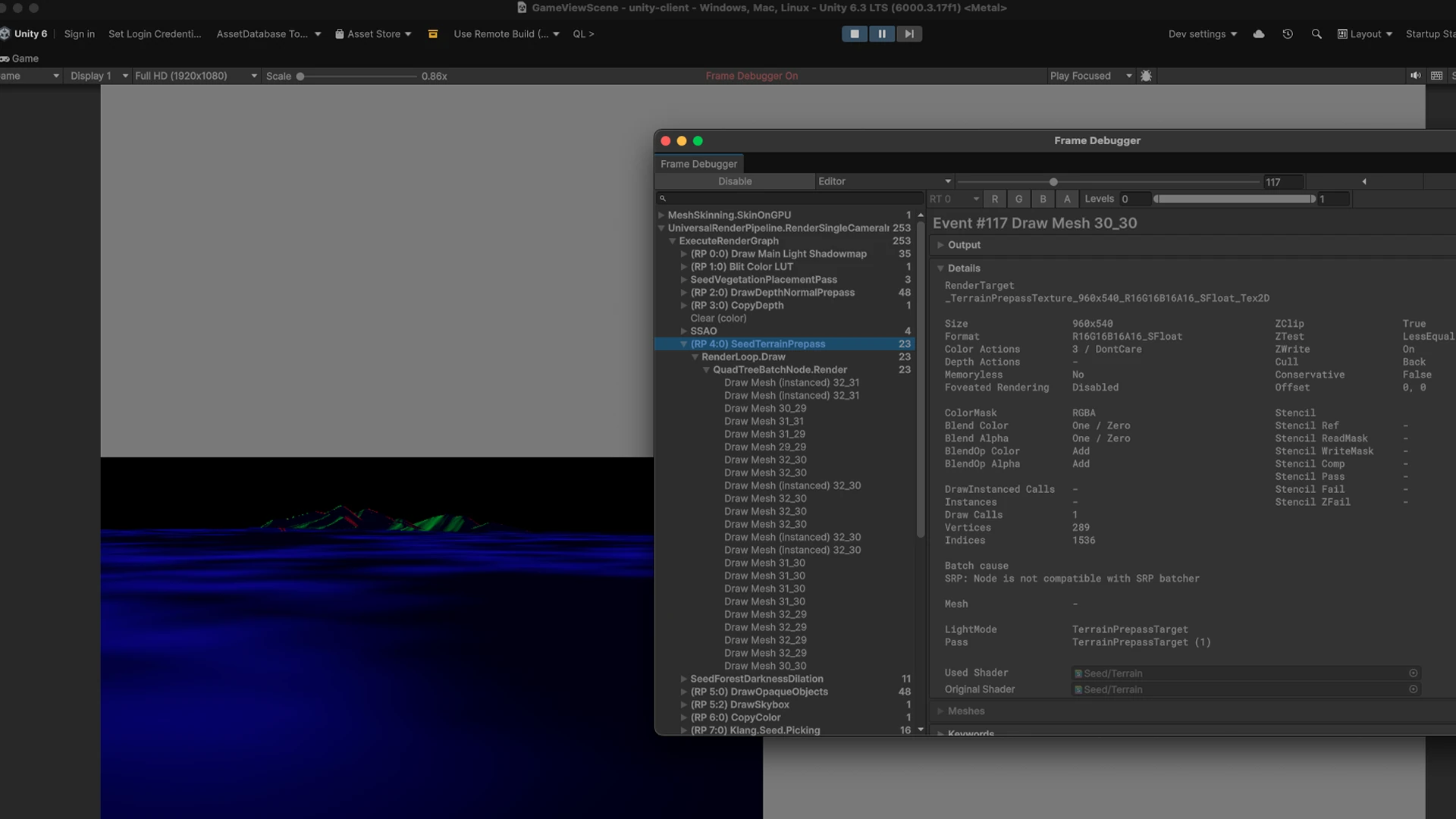The image size is (1456, 819).
Task: Open the Full HD resolution dropdown
Action: [196, 76]
